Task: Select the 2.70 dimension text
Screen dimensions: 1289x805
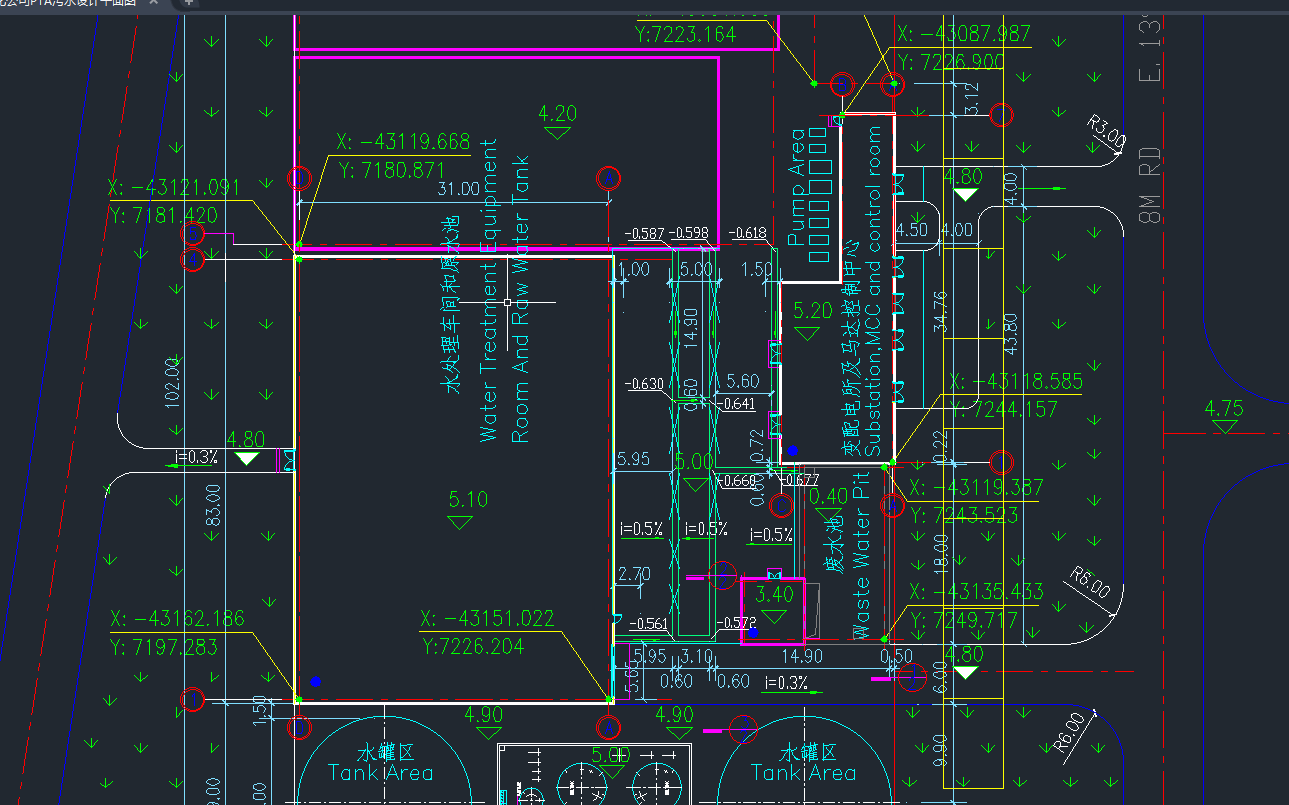Action: pyautogui.click(x=634, y=574)
